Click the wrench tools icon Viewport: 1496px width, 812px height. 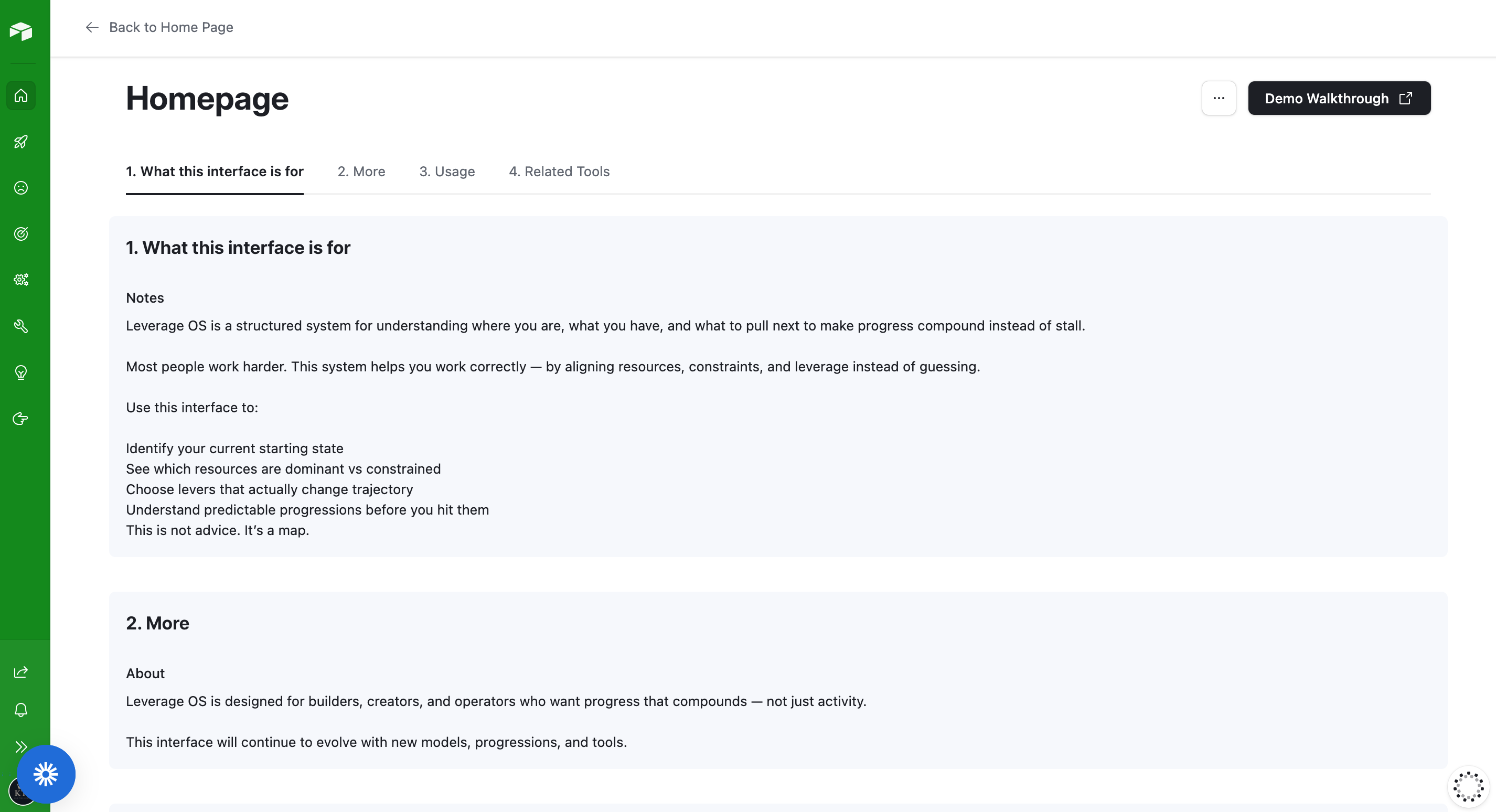pos(21,326)
